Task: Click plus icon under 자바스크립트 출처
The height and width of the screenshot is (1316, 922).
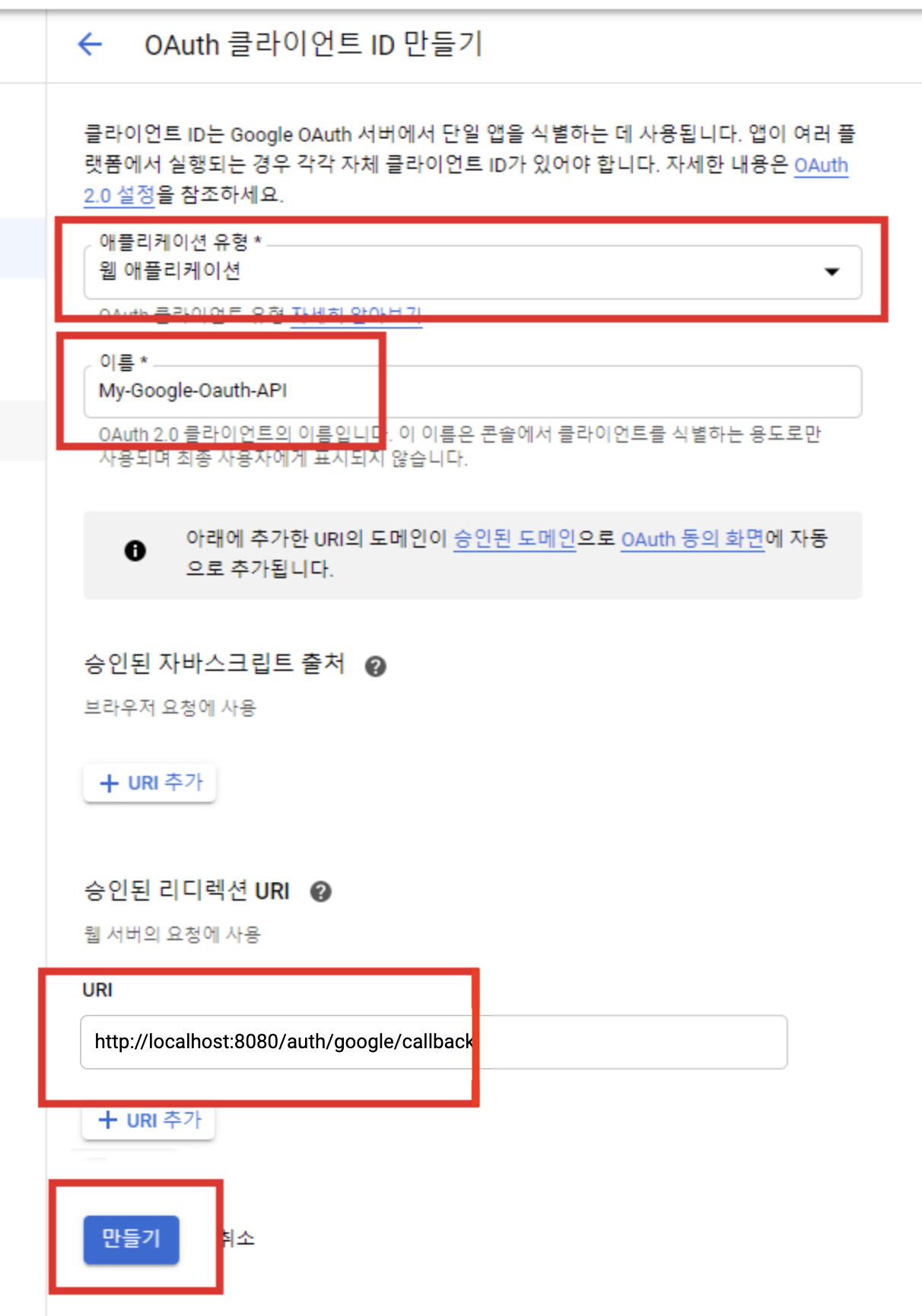Action: coord(110,783)
